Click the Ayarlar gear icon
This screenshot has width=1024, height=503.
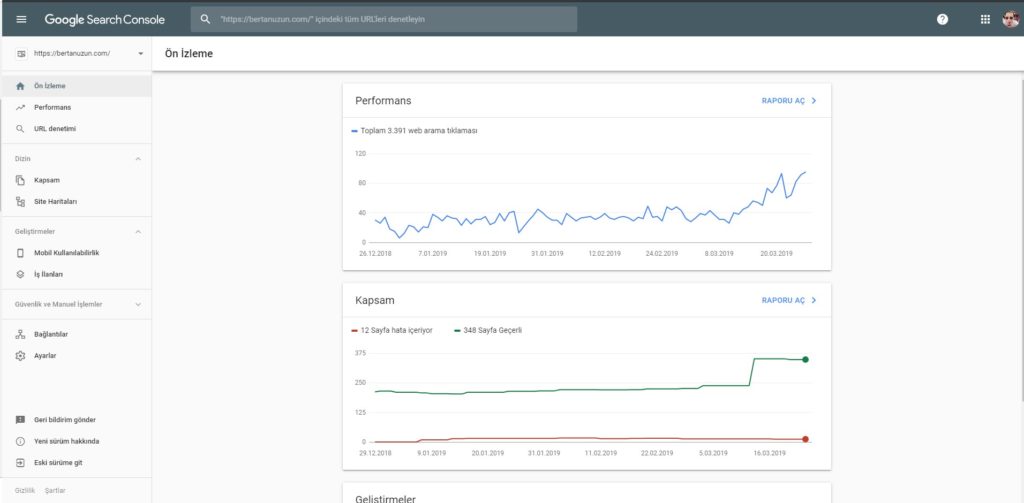pyautogui.click(x=20, y=356)
